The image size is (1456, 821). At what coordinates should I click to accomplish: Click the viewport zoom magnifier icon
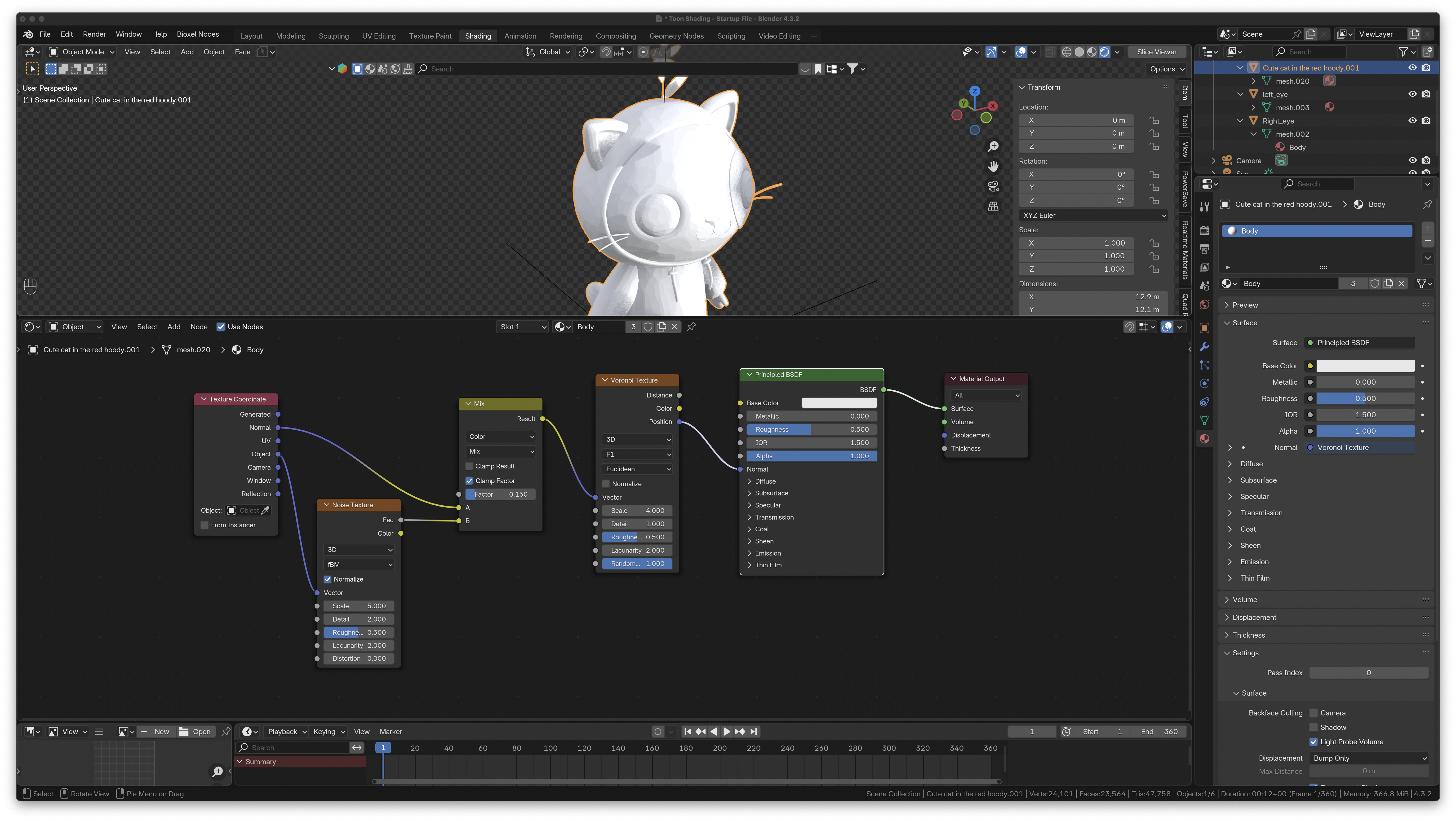point(993,147)
